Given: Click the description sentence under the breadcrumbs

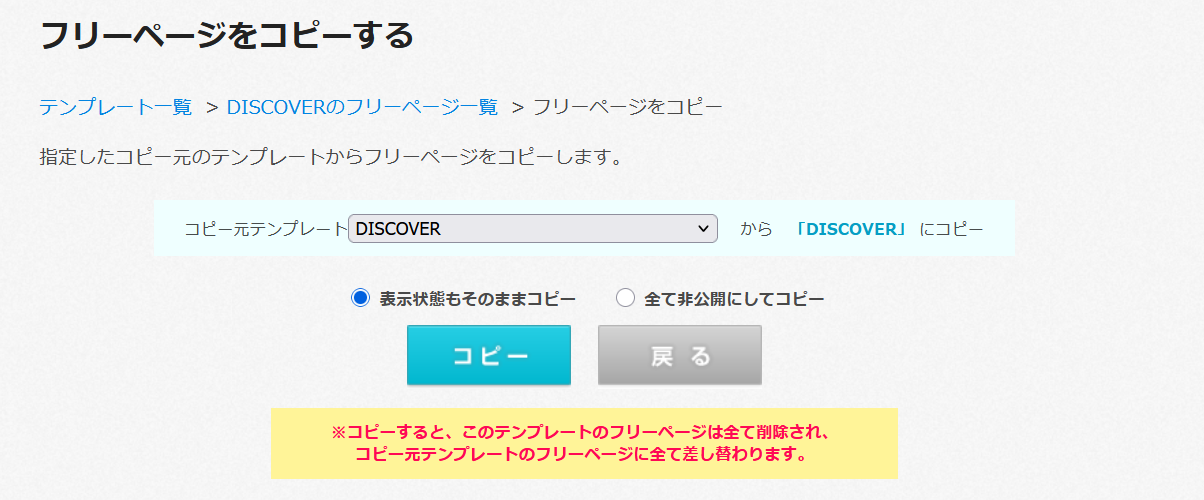Looking at the screenshot, I should click(x=331, y=157).
